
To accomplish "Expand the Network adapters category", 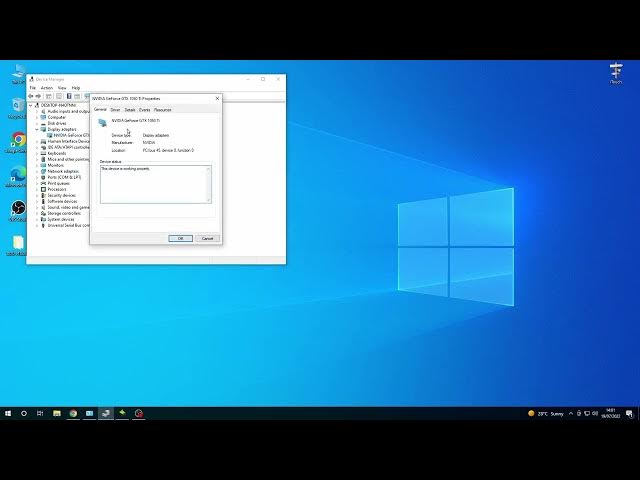I will (x=38, y=171).
